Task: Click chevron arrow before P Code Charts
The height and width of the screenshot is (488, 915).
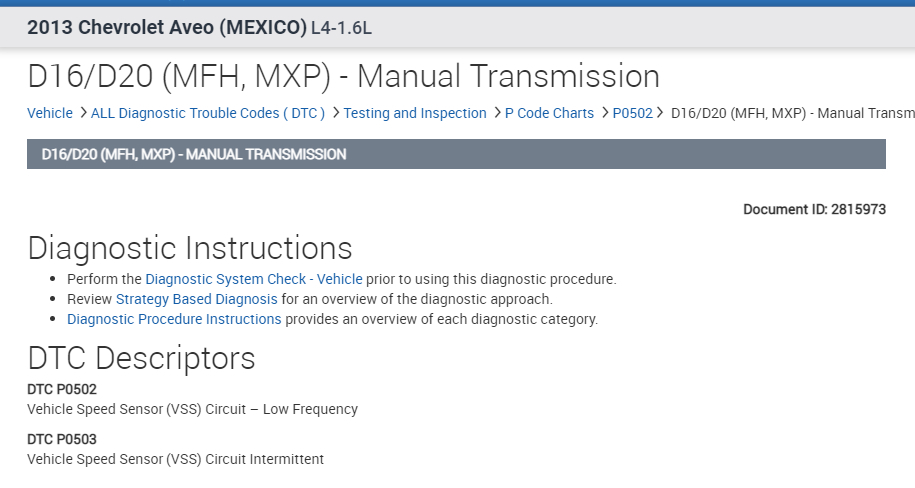Action: [x=496, y=113]
